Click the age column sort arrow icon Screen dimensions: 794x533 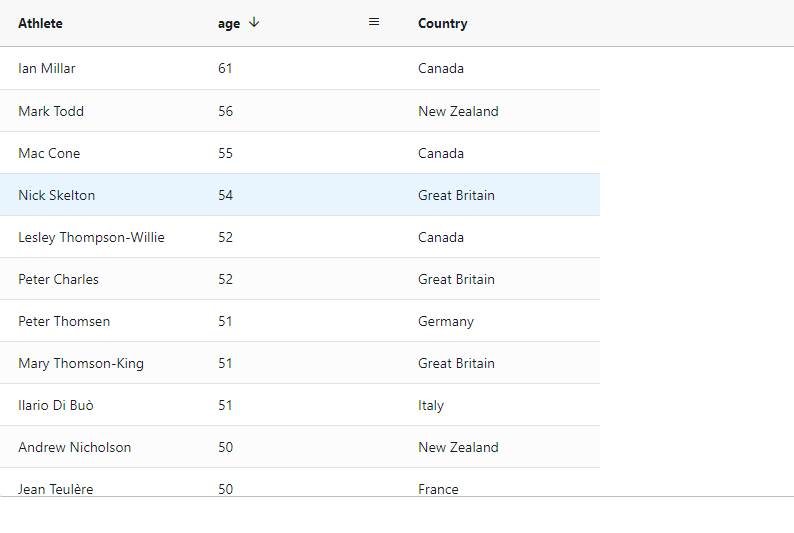(x=254, y=23)
